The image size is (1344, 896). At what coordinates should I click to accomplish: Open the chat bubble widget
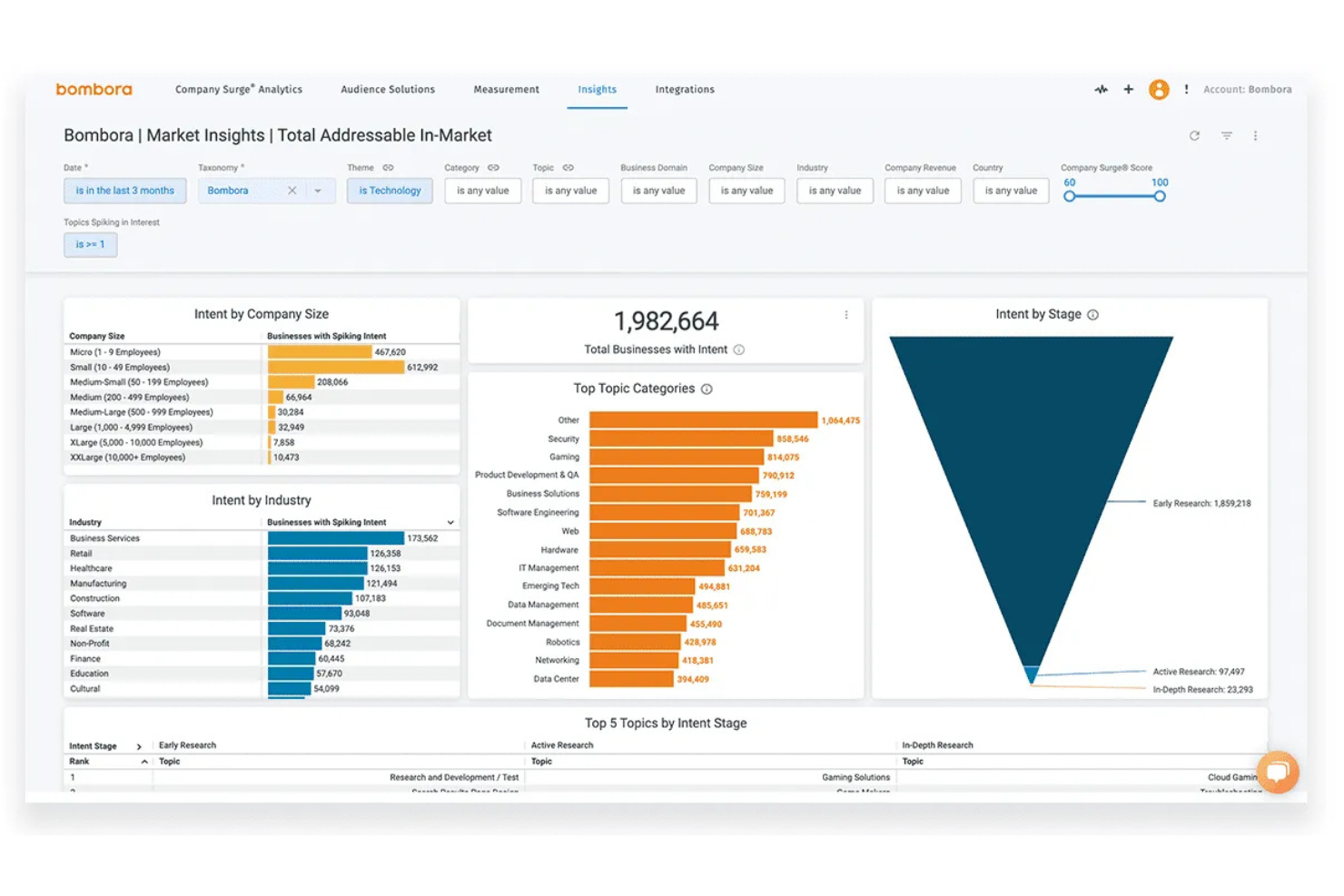coord(1277,772)
